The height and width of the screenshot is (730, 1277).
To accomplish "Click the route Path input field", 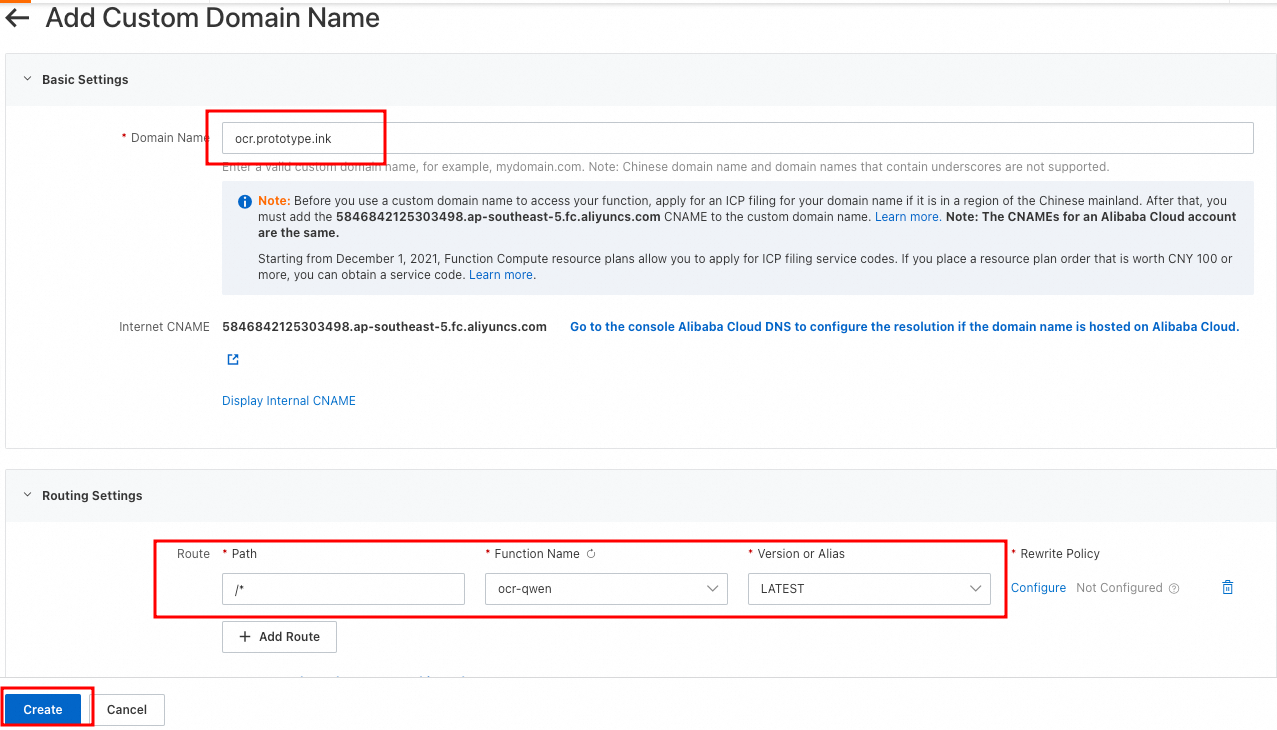I will [343, 589].
